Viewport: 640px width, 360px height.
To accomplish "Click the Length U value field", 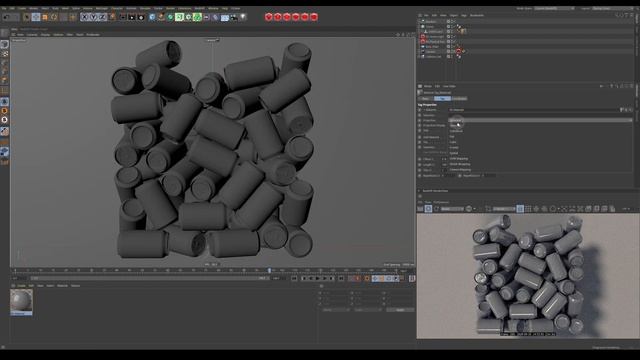I will tap(443, 164).
